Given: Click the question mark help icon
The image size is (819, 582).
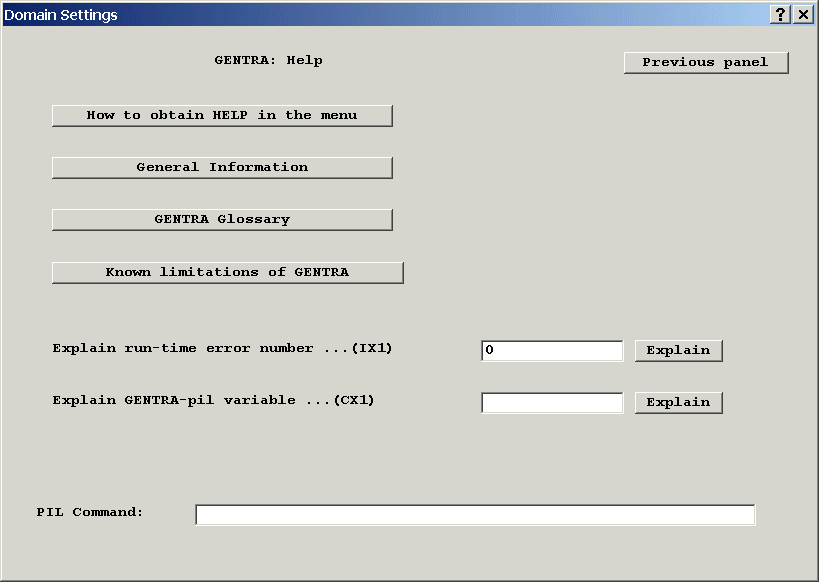Looking at the screenshot, I should pyautogui.click(x=781, y=15).
